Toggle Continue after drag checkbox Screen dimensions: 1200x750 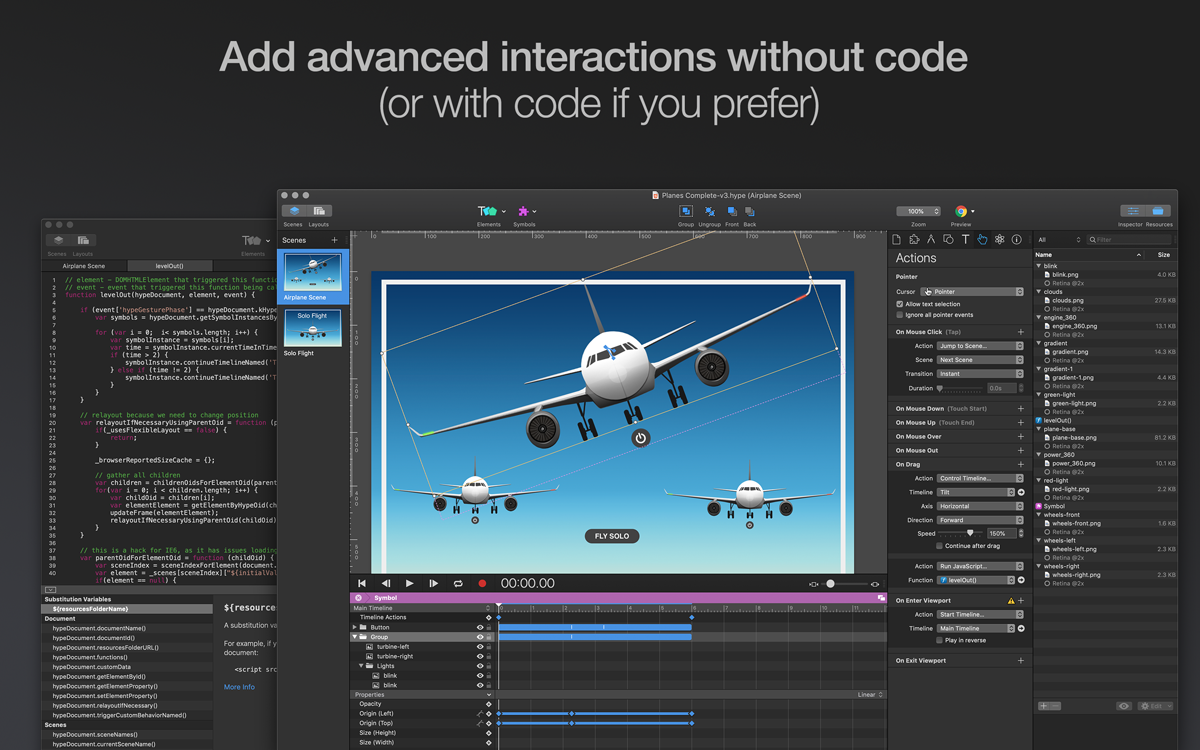pyautogui.click(x=939, y=546)
